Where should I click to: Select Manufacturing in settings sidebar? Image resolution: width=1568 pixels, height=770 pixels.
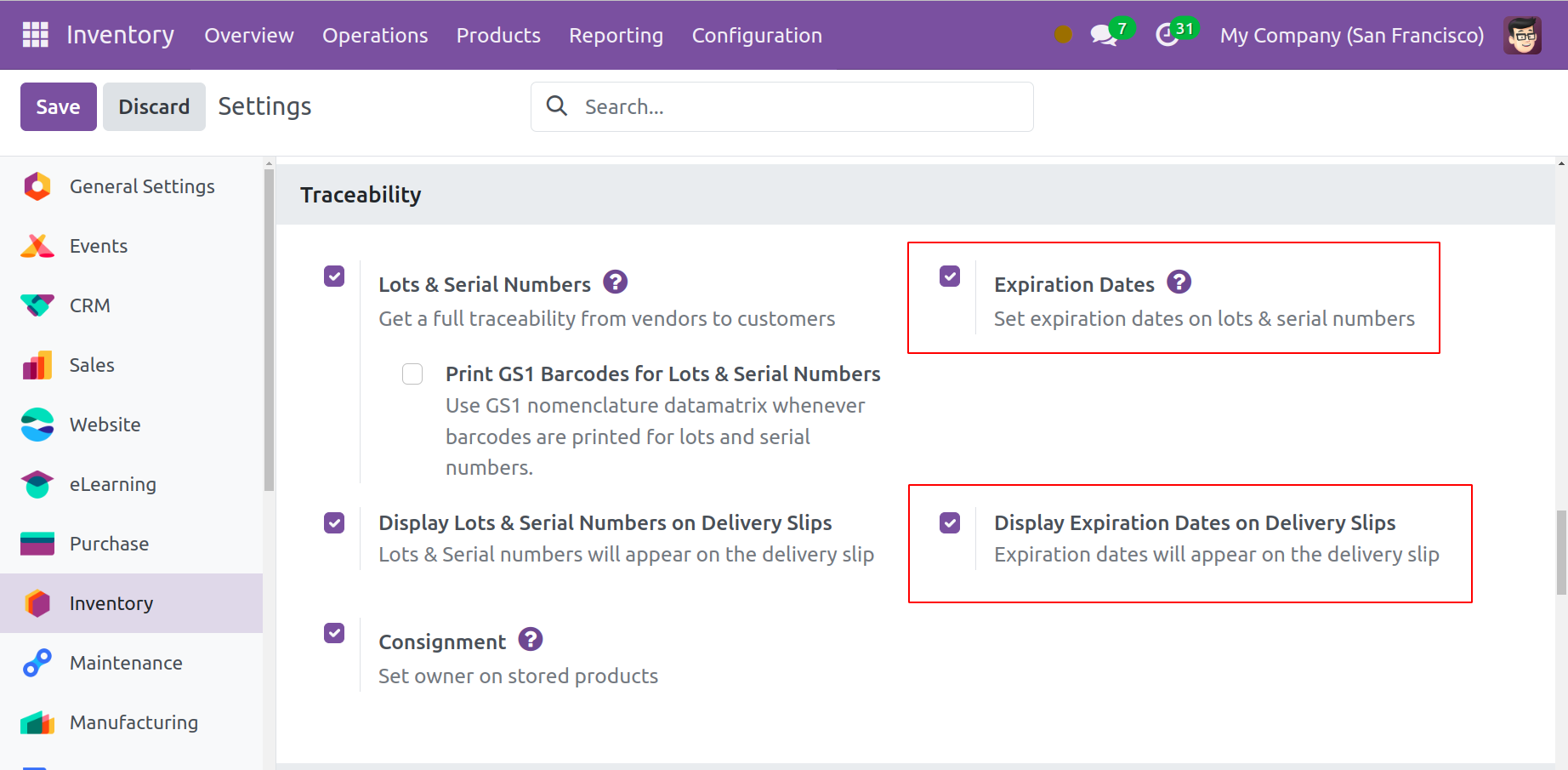(x=134, y=722)
